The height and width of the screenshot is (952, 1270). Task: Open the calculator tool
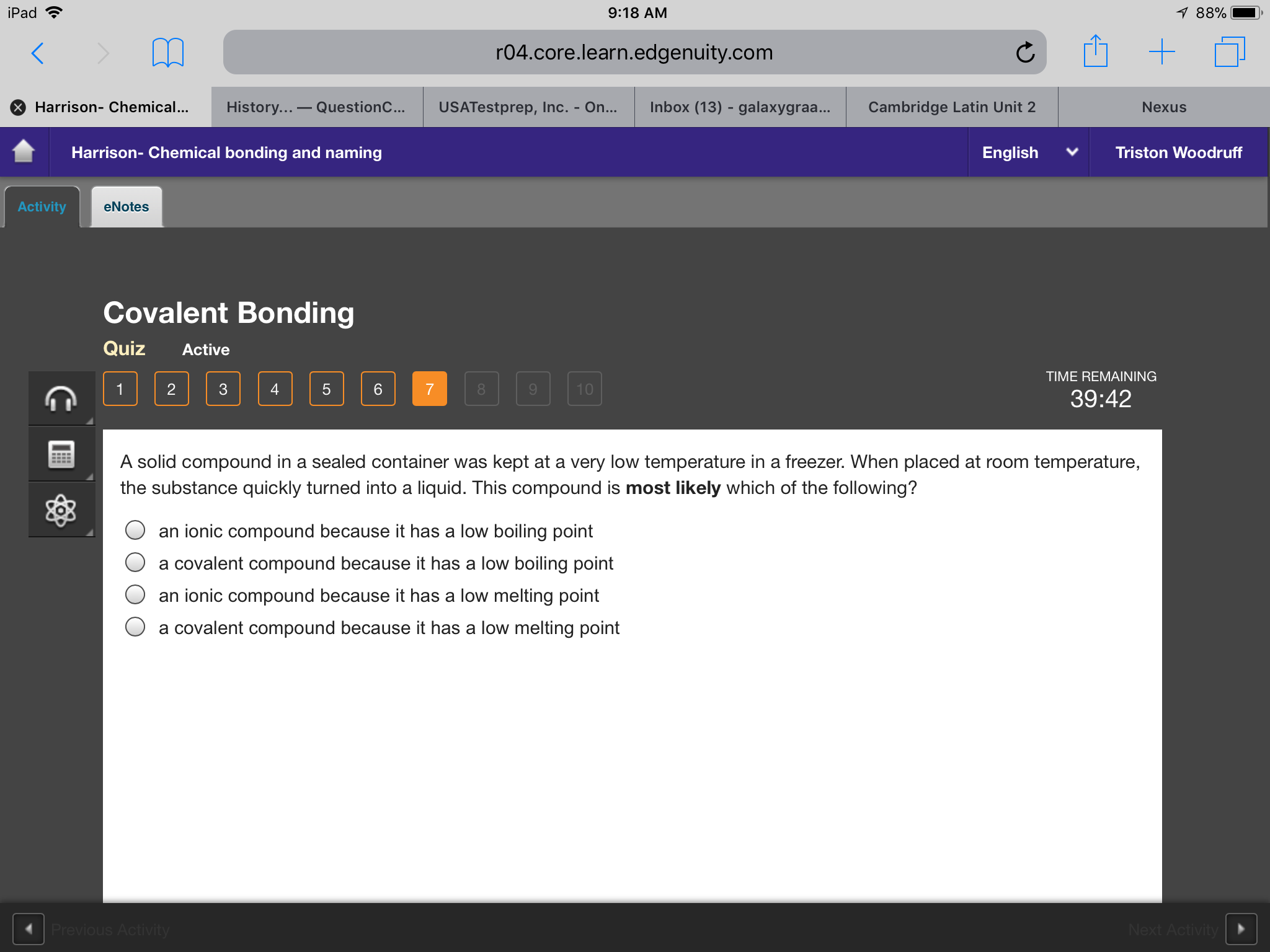point(61,454)
